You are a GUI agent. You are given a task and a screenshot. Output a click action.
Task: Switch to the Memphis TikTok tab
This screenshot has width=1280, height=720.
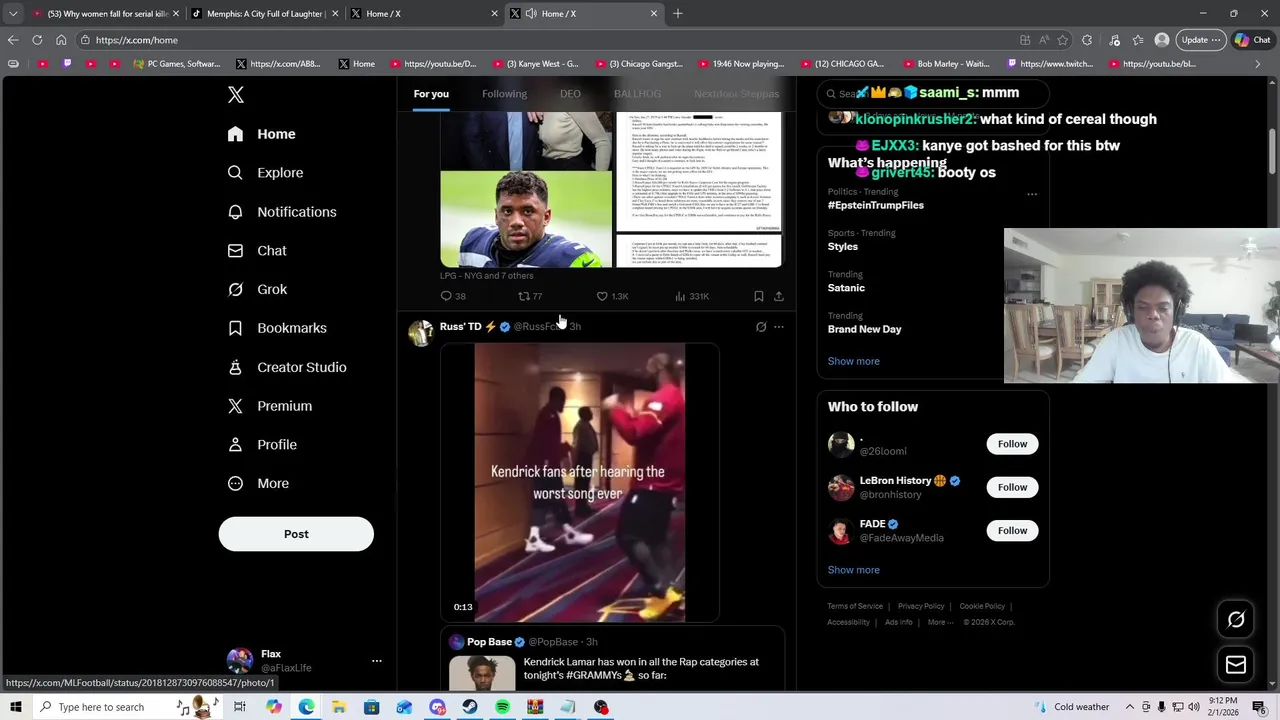click(x=265, y=14)
